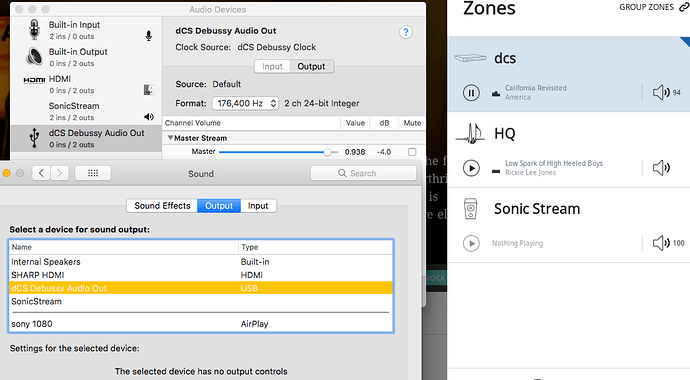Select HDMI device in Audio Devices list
The width and height of the screenshot is (690, 380).
(x=86, y=84)
